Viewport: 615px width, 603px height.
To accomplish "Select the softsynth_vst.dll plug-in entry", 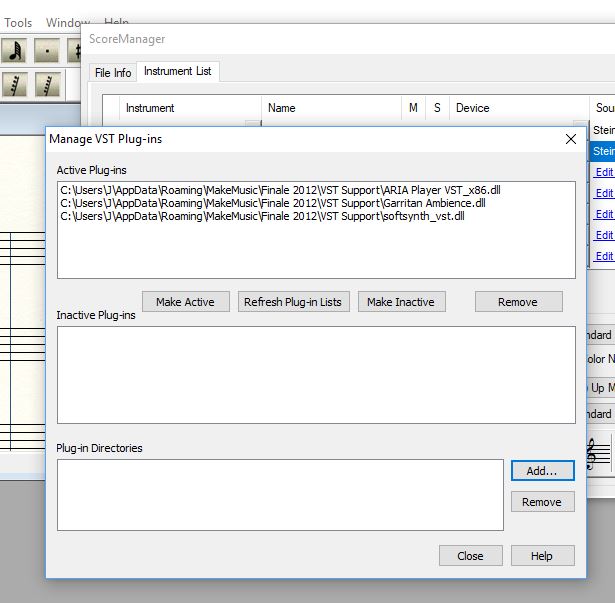I will pos(262,215).
